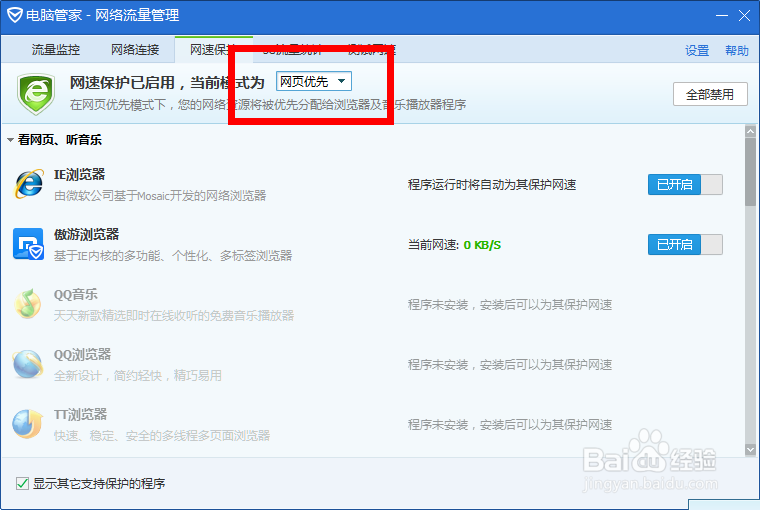Click the vertical scrollbar thumb

click(750, 172)
